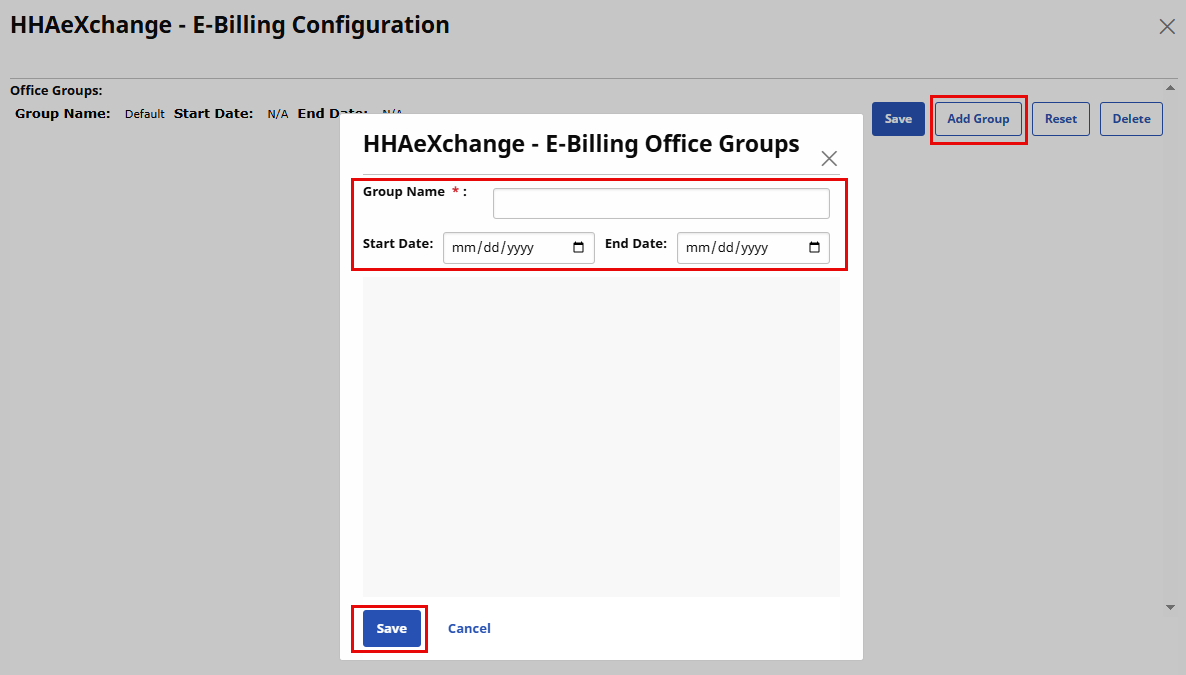Click the Reset button
This screenshot has width=1186, height=675.
click(x=1060, y=118)
